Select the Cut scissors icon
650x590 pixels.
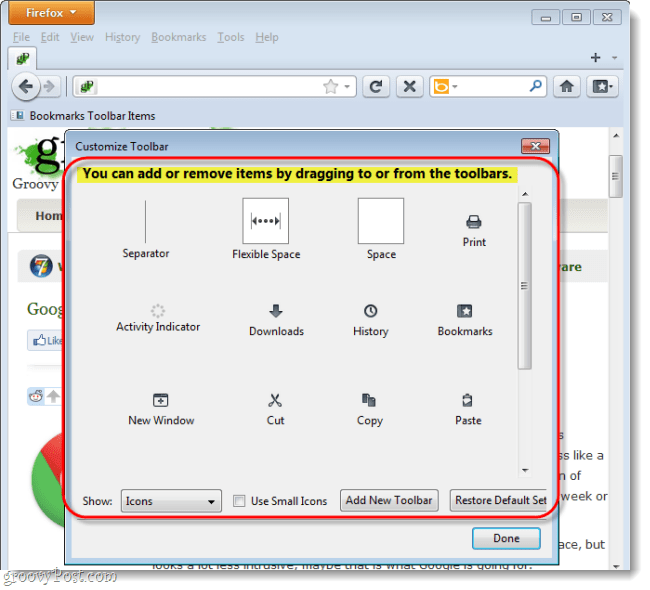pyautogui.click(x=275, y=400)
